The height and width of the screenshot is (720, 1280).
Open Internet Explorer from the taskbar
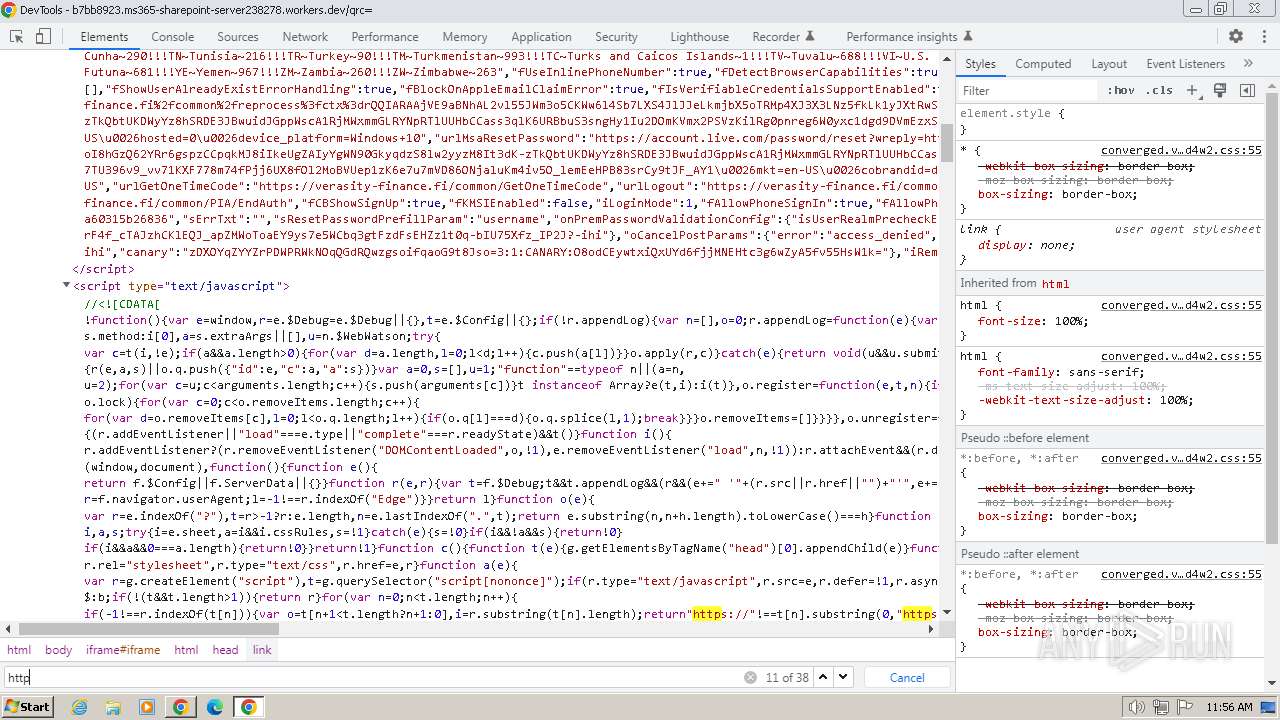point(81,707)
